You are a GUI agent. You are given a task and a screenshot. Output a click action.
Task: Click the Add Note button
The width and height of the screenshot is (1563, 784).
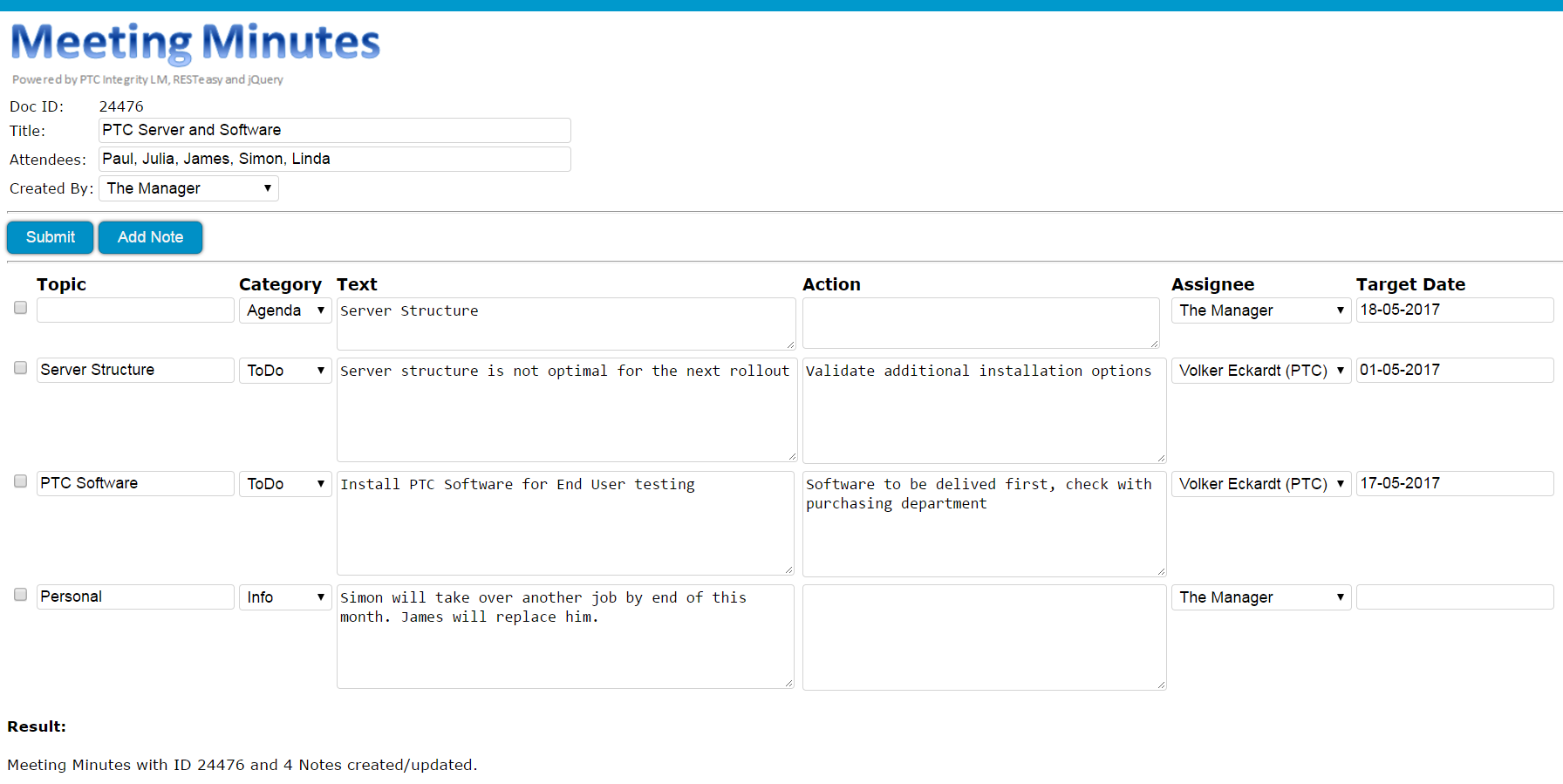pos(150,237)
